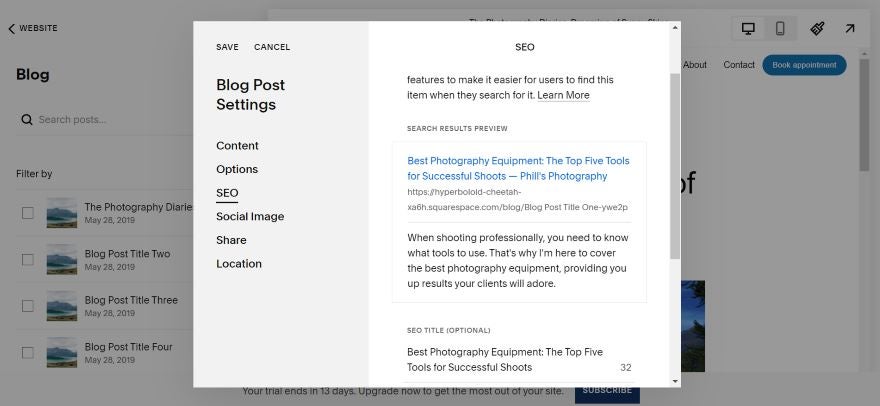The image size is (880, 406).
Task: Tick checkbox for Blog Post Title Three
Action: pyautogui.click(x=28, y=306)
